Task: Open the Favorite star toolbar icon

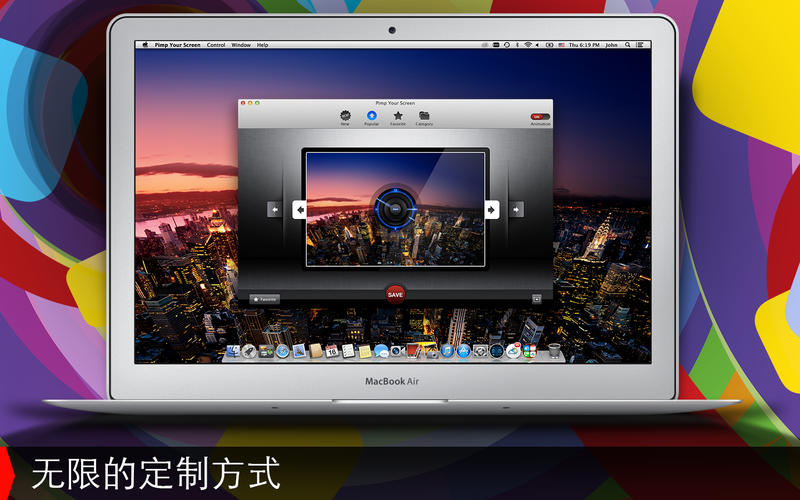Action: click(398, 118)
